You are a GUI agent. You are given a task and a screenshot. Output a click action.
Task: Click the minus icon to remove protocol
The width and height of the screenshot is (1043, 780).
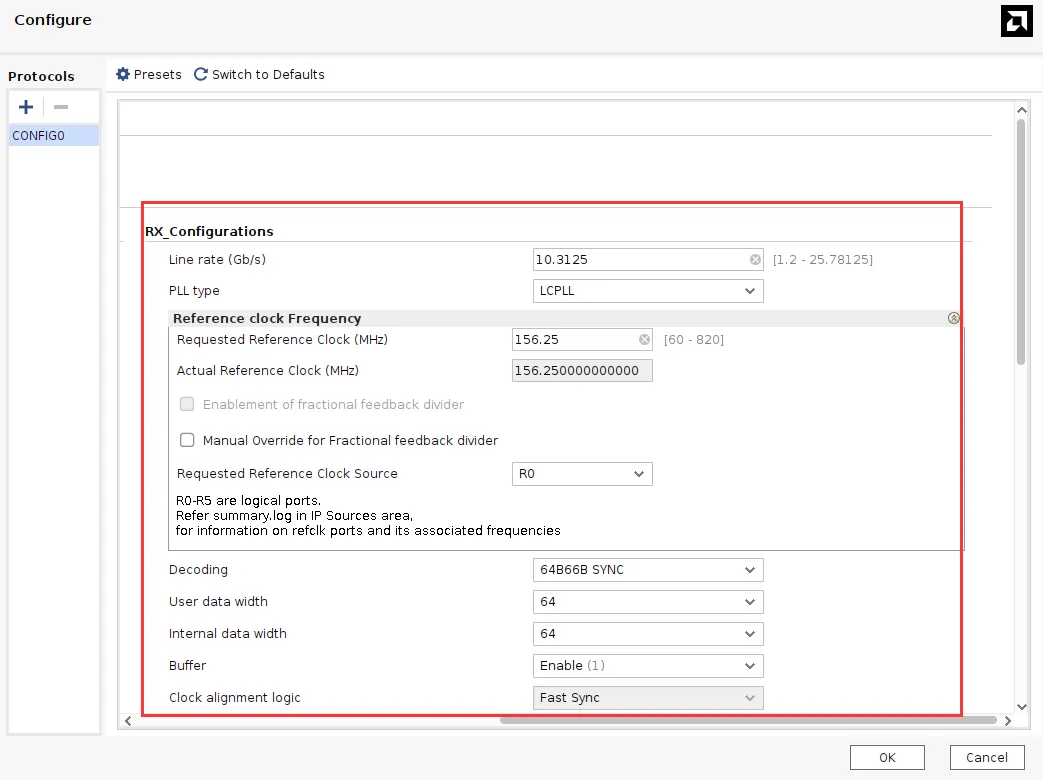click(61, 107)
